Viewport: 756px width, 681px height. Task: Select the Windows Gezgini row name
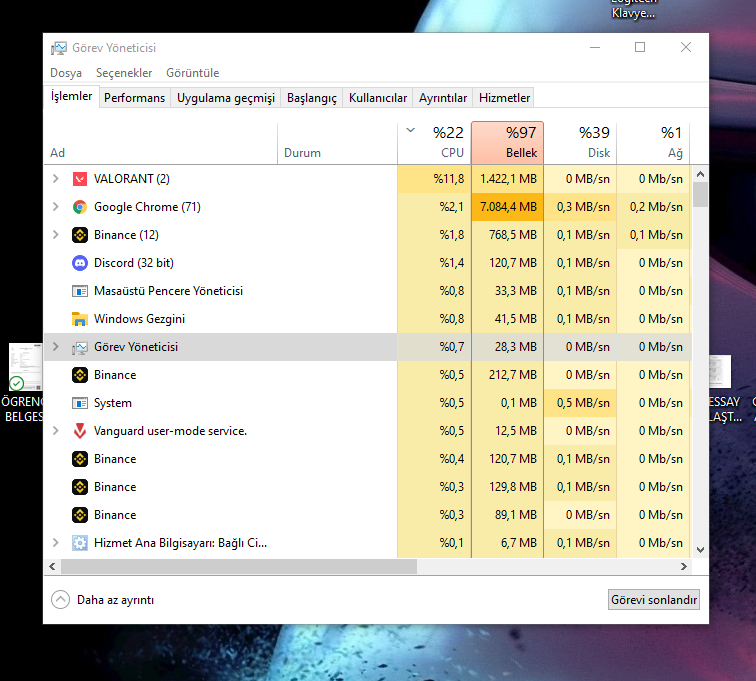point(139,319)
